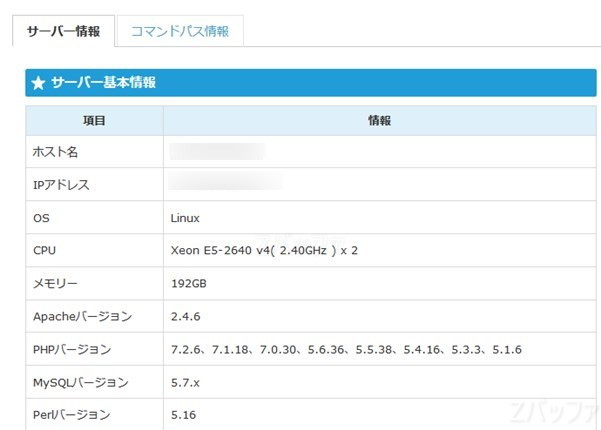601x430 pixels.
Task: Click the blurred IPアドレス value
Action: (225, 181)
